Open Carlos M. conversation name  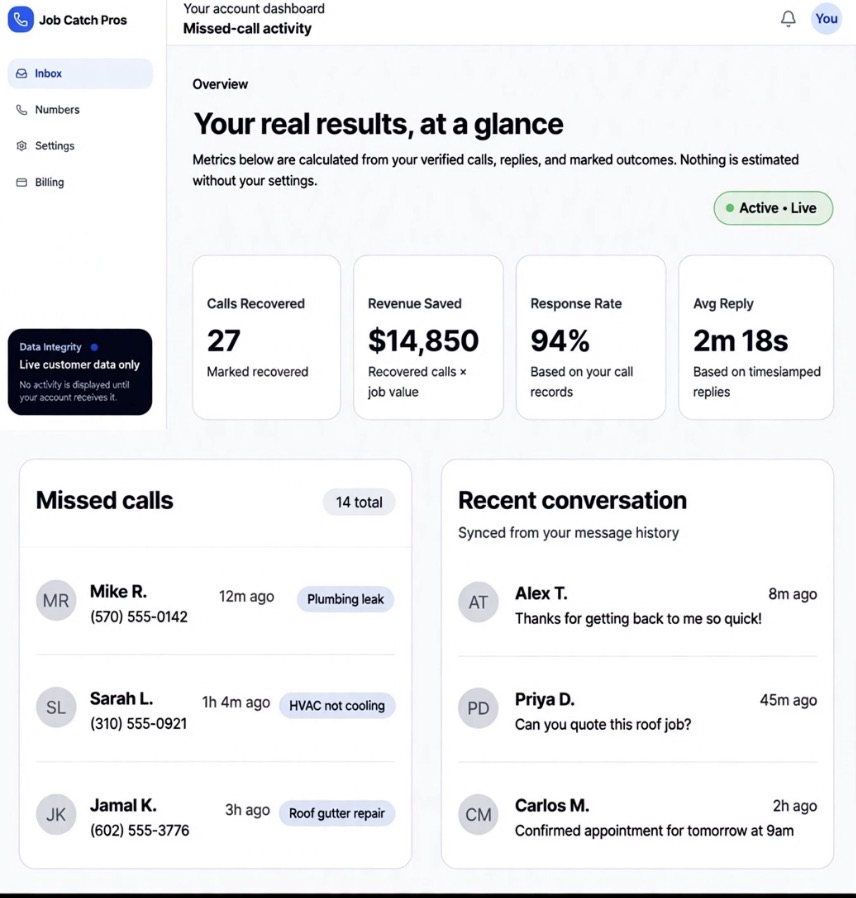552,805
